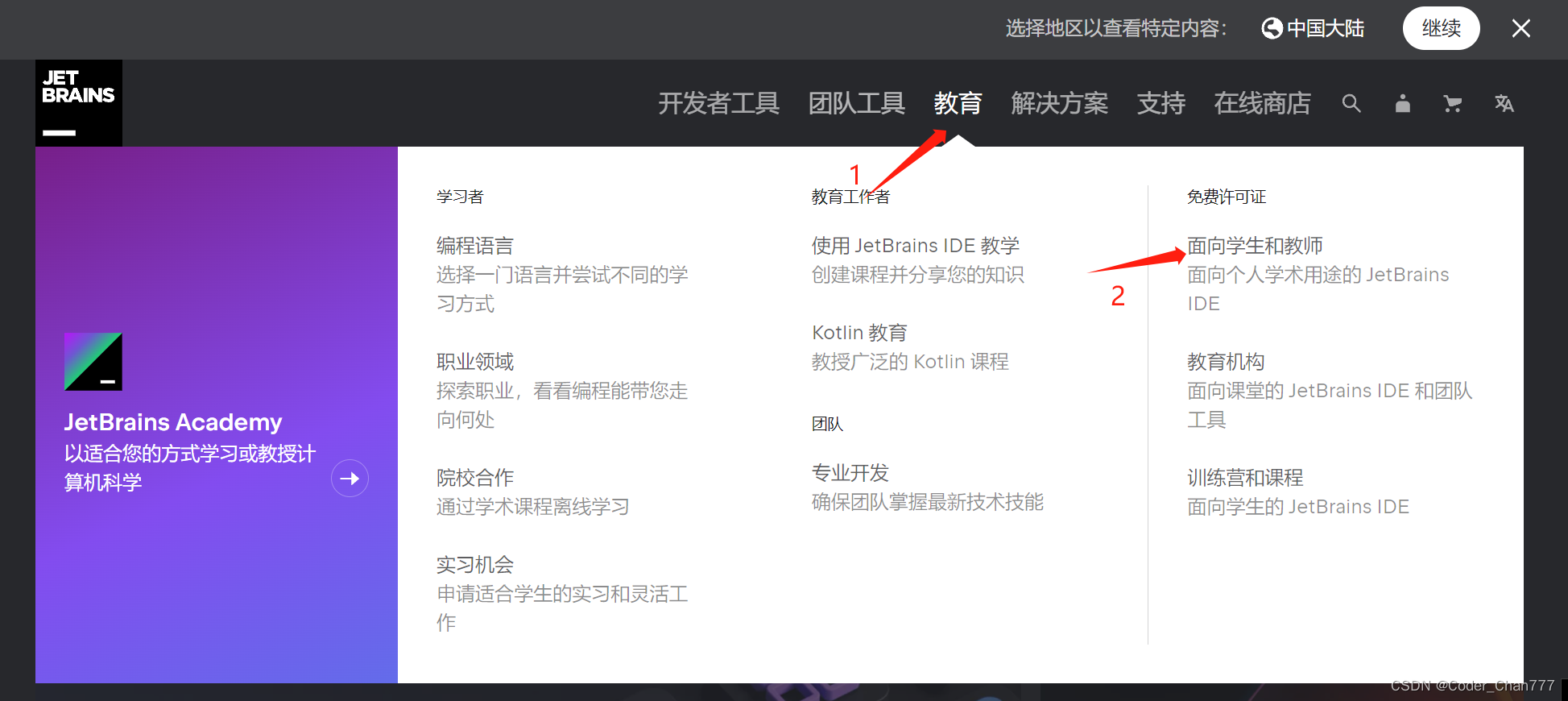Open the account profile icon
Viewport: 1568px width, 701px height.
point(1403,103)
